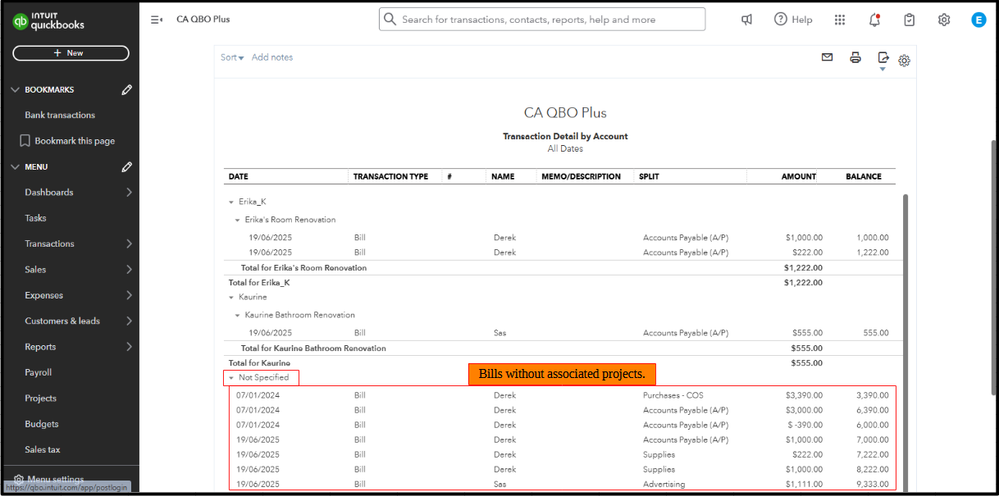Collapse Erika's Room Renovation group

coord(238,220)
